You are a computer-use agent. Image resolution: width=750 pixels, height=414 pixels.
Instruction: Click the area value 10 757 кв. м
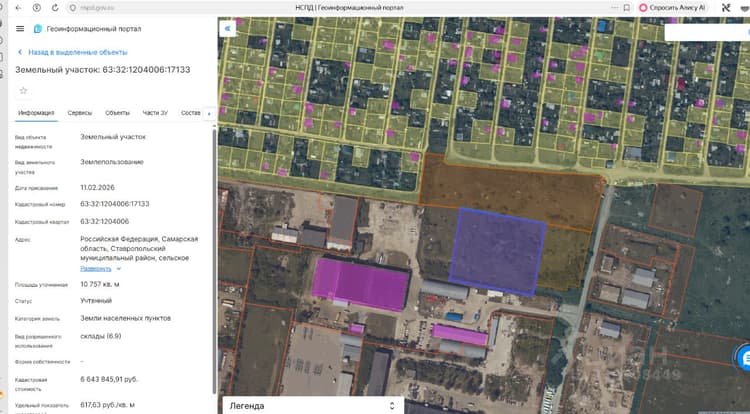click(x=99, y=284)
